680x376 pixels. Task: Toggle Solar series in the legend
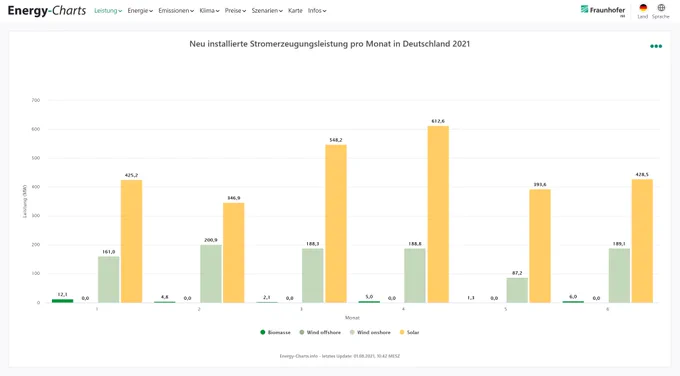(409, 332)
